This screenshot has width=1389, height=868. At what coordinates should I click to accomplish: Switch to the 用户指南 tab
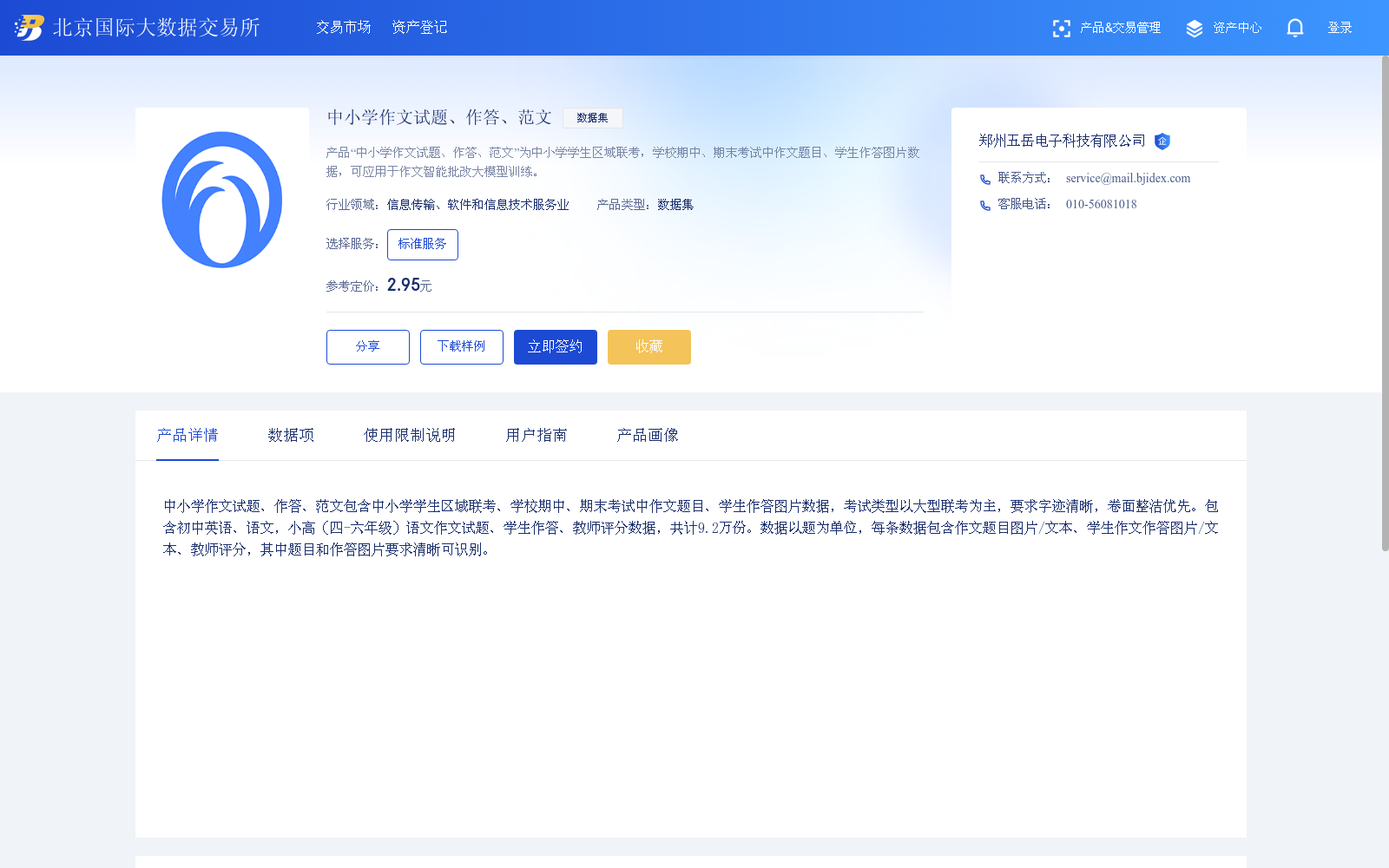(x=537, y=435)
